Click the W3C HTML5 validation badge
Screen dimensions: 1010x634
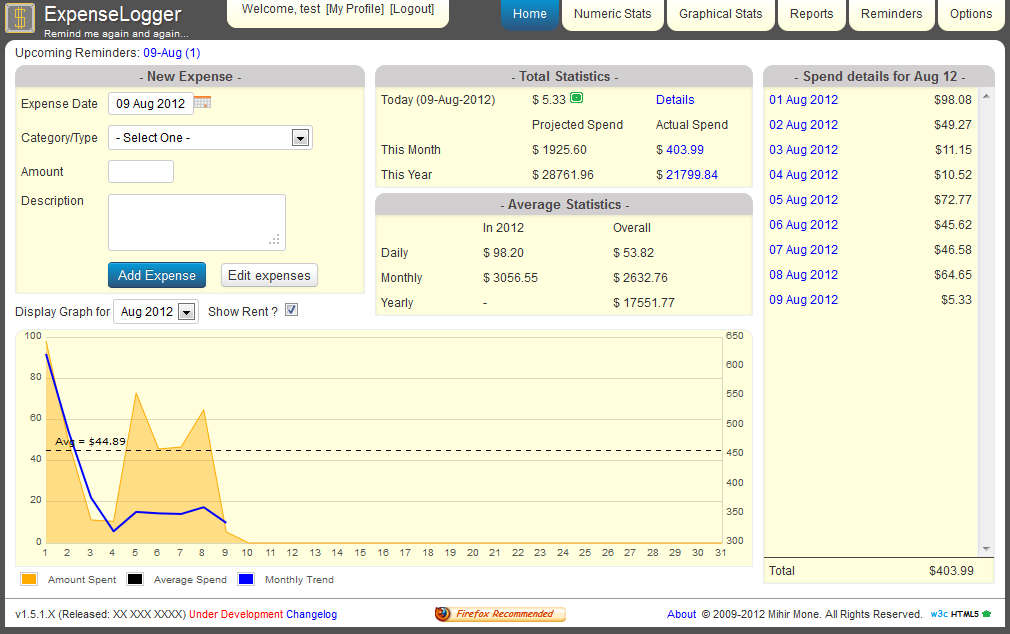(960, 614)
